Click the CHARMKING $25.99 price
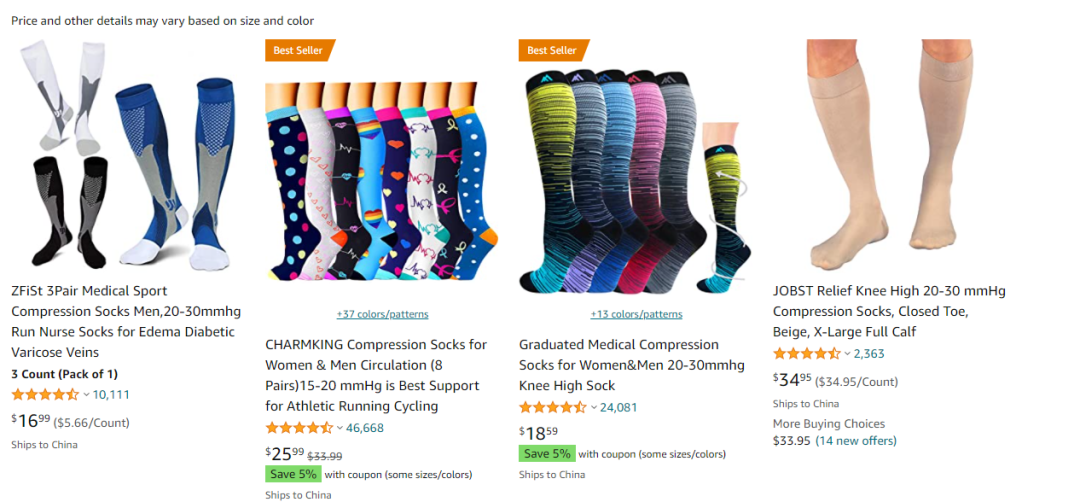The image size is (1080, 502). pos(285,453)
